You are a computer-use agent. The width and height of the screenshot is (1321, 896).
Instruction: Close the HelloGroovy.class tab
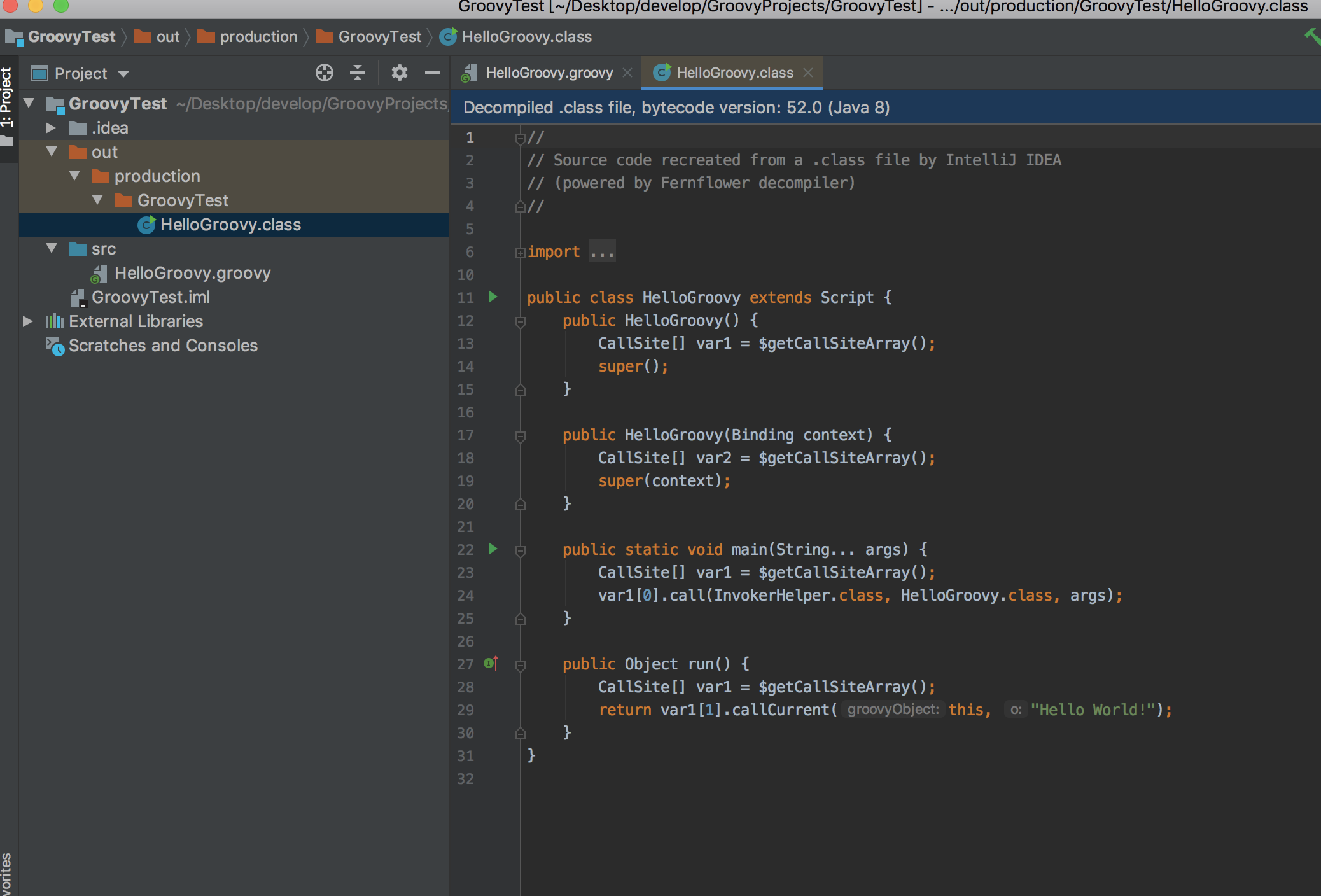[x=808, y=73]
